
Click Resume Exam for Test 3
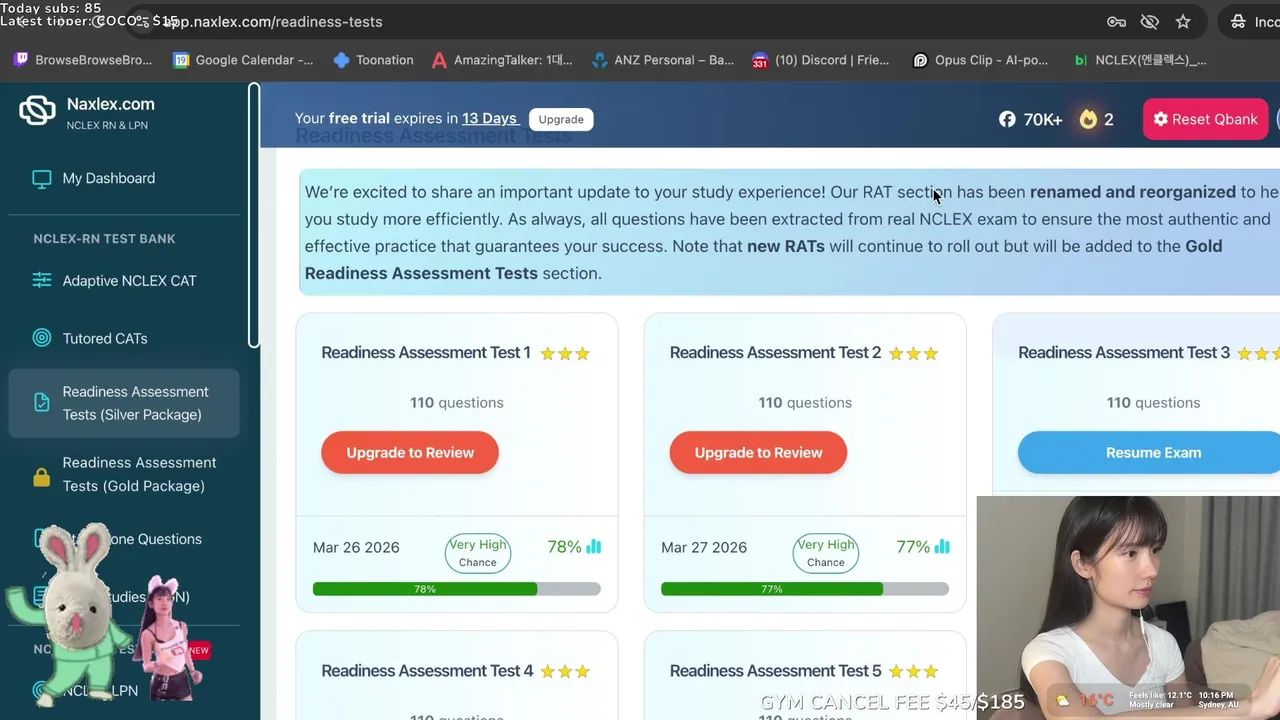[1149, 453]
